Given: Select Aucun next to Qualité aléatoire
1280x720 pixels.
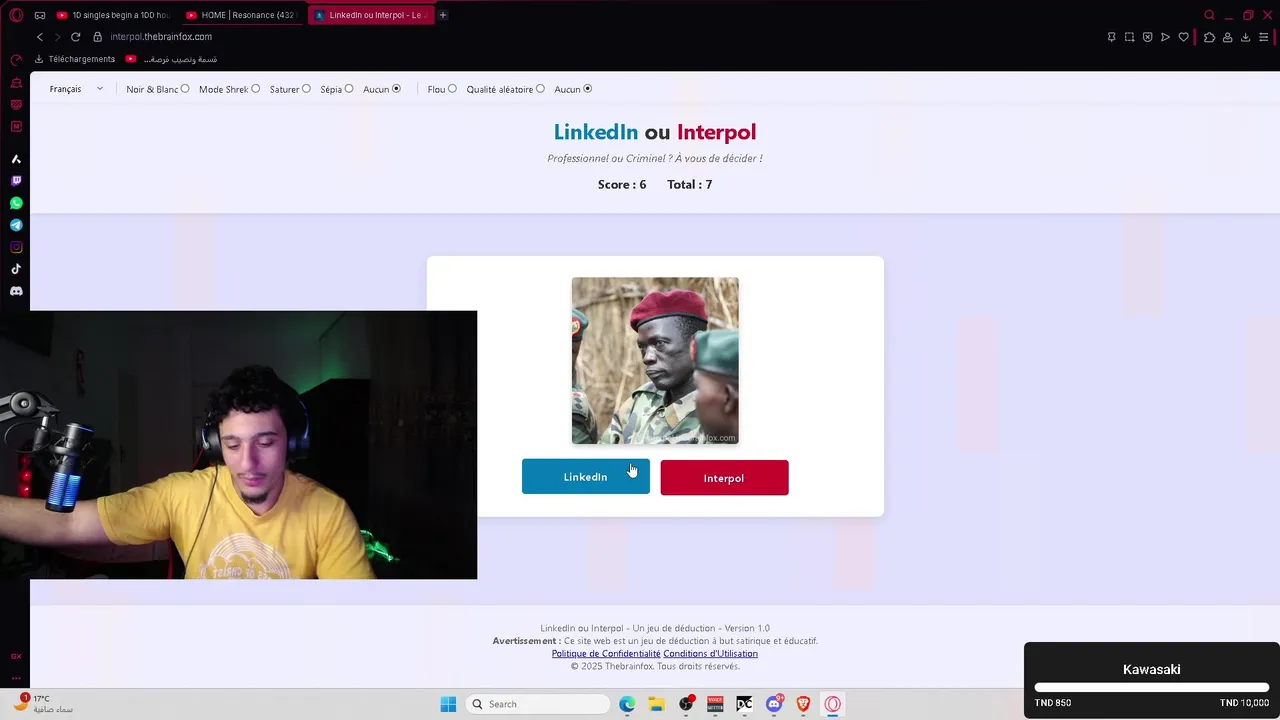Looking at the screenshot, I should (588, 89).
